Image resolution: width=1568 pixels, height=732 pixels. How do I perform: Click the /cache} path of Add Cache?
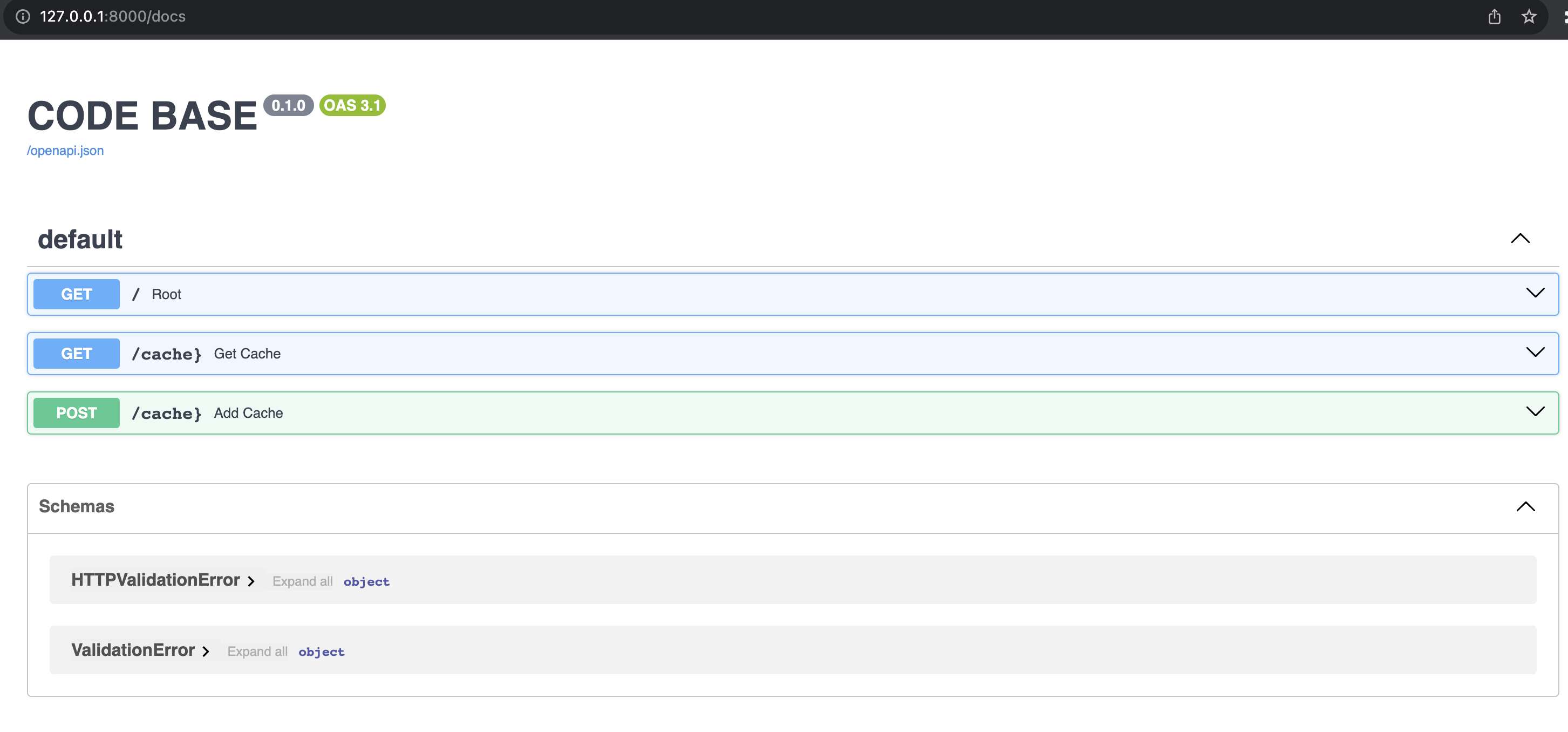[167, 414]
